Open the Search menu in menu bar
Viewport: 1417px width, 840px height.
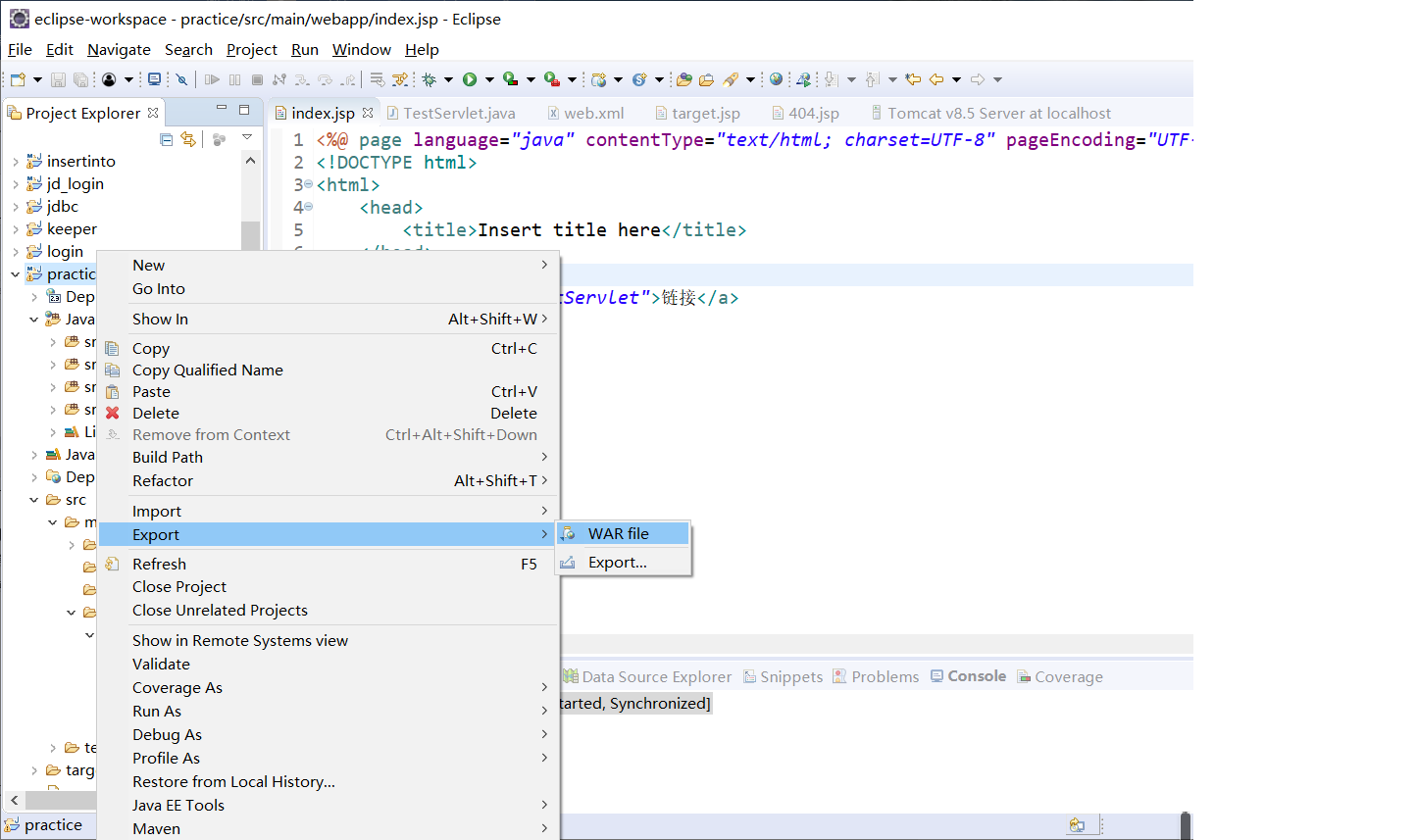[x=188, y=49]
